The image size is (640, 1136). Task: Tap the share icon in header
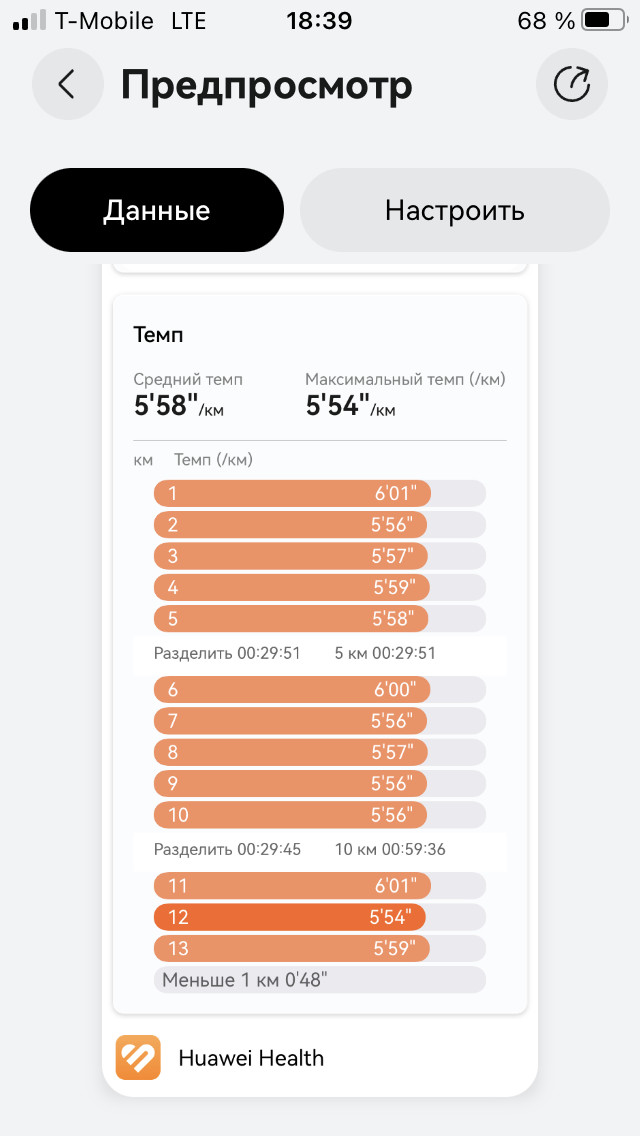click(571, 85)
